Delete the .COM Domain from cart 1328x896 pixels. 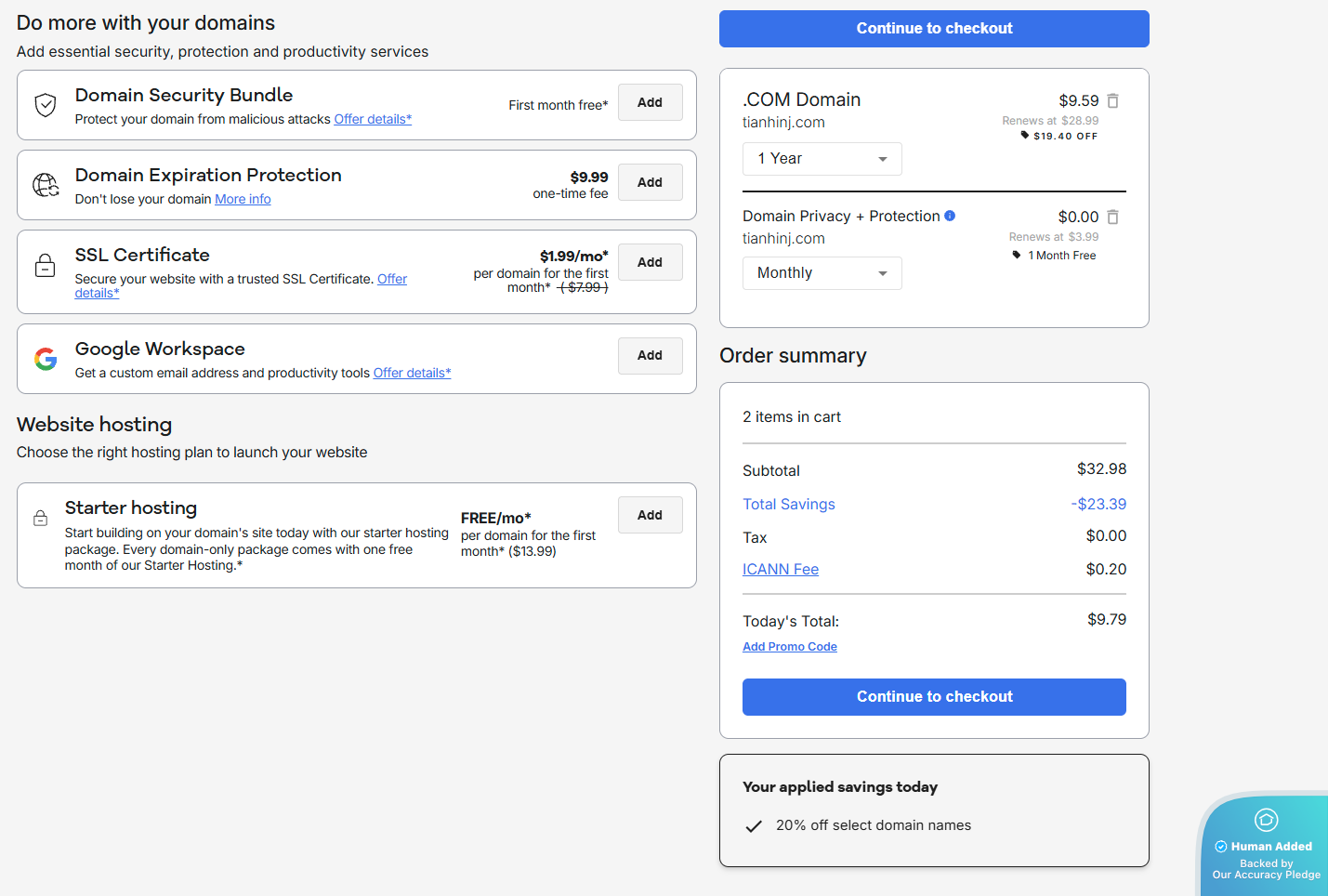[1112, 100]
